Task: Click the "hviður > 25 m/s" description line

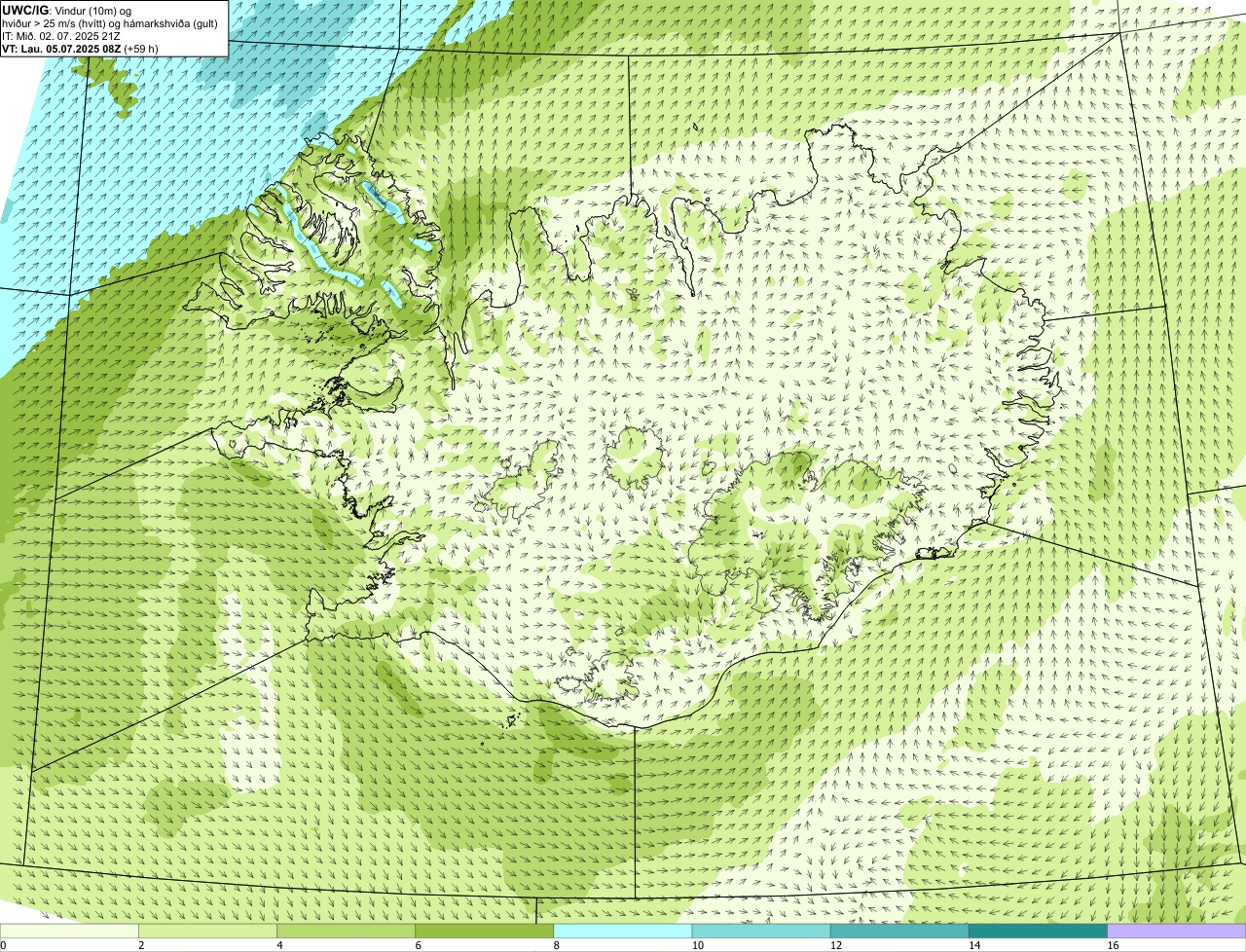Action: tap(110, 23)
